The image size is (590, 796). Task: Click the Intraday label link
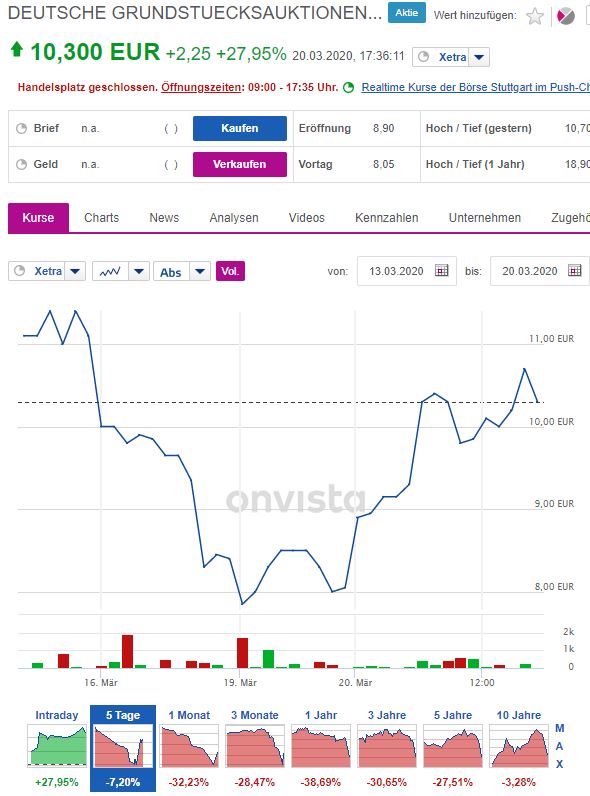pyautogui.click(x=57, y=715)
